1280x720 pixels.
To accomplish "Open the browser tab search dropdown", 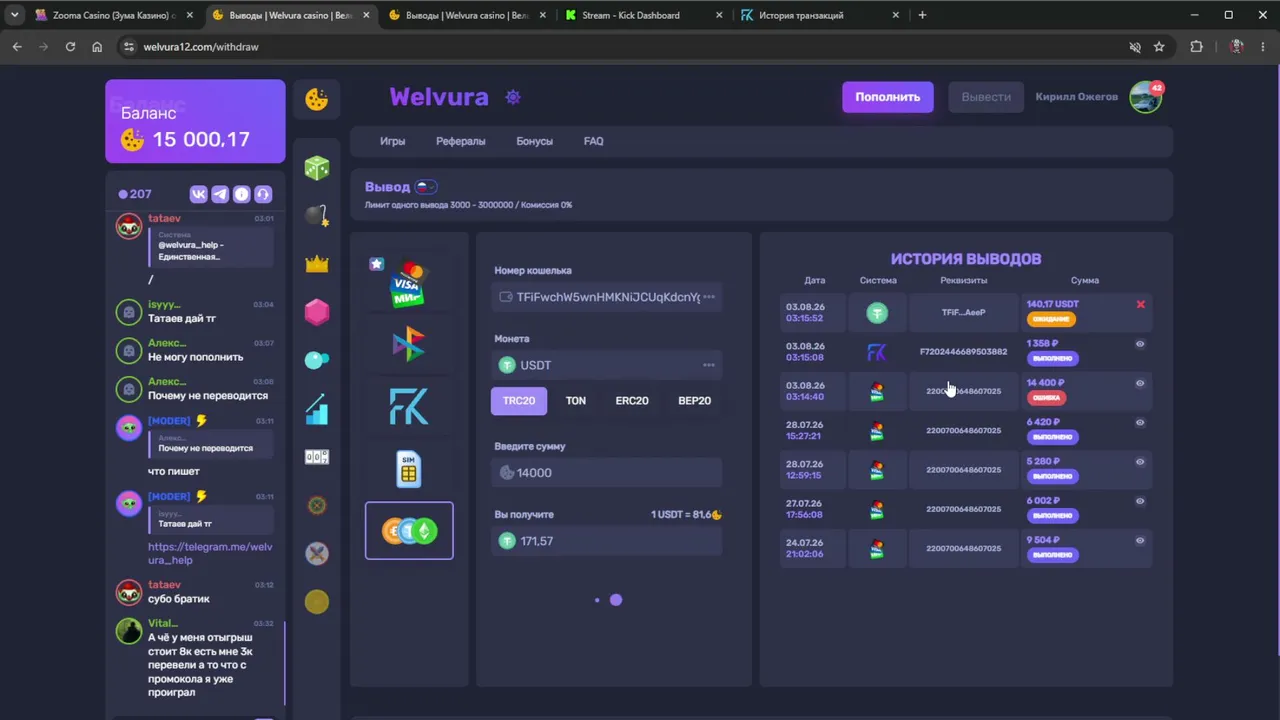I will pos(14,15).
